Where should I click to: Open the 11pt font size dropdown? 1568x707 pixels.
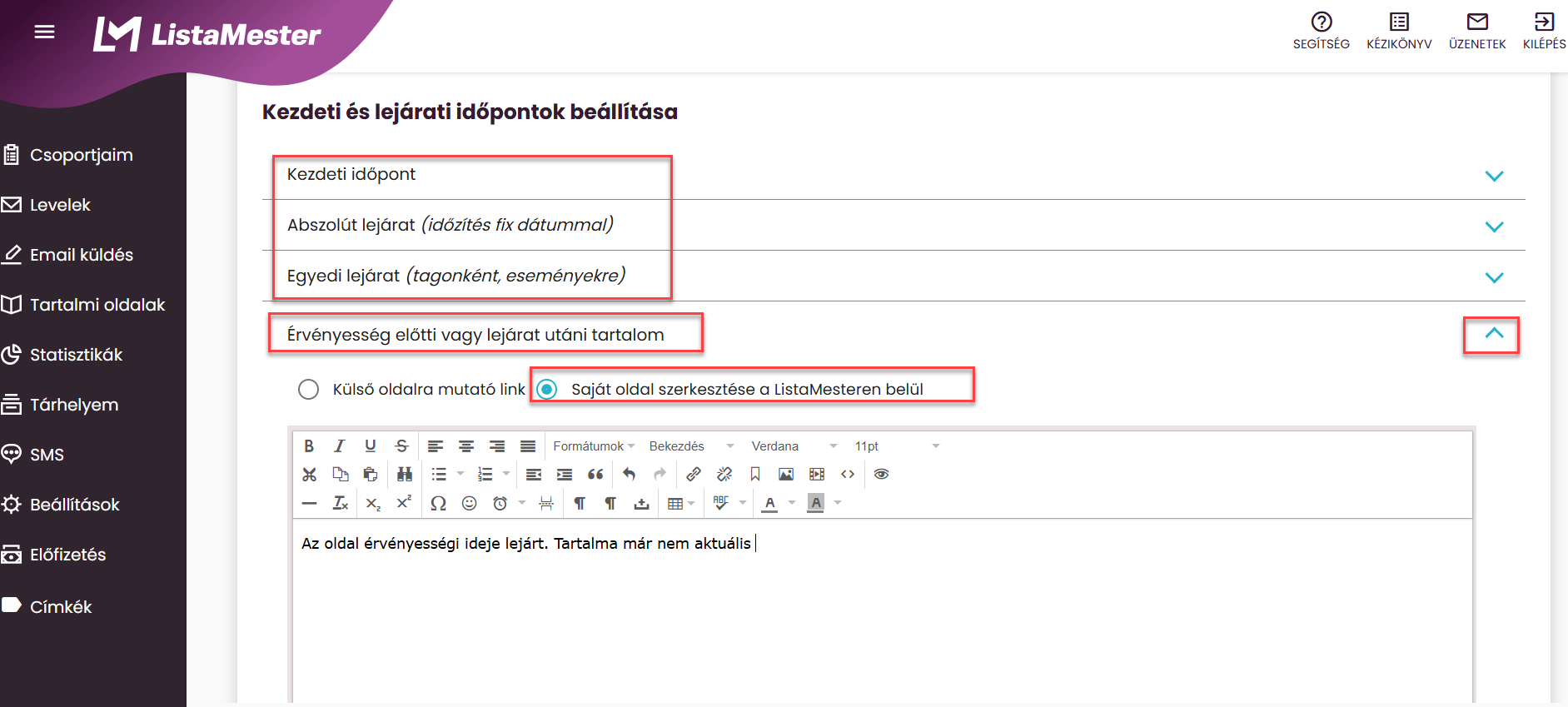point(898,446)
